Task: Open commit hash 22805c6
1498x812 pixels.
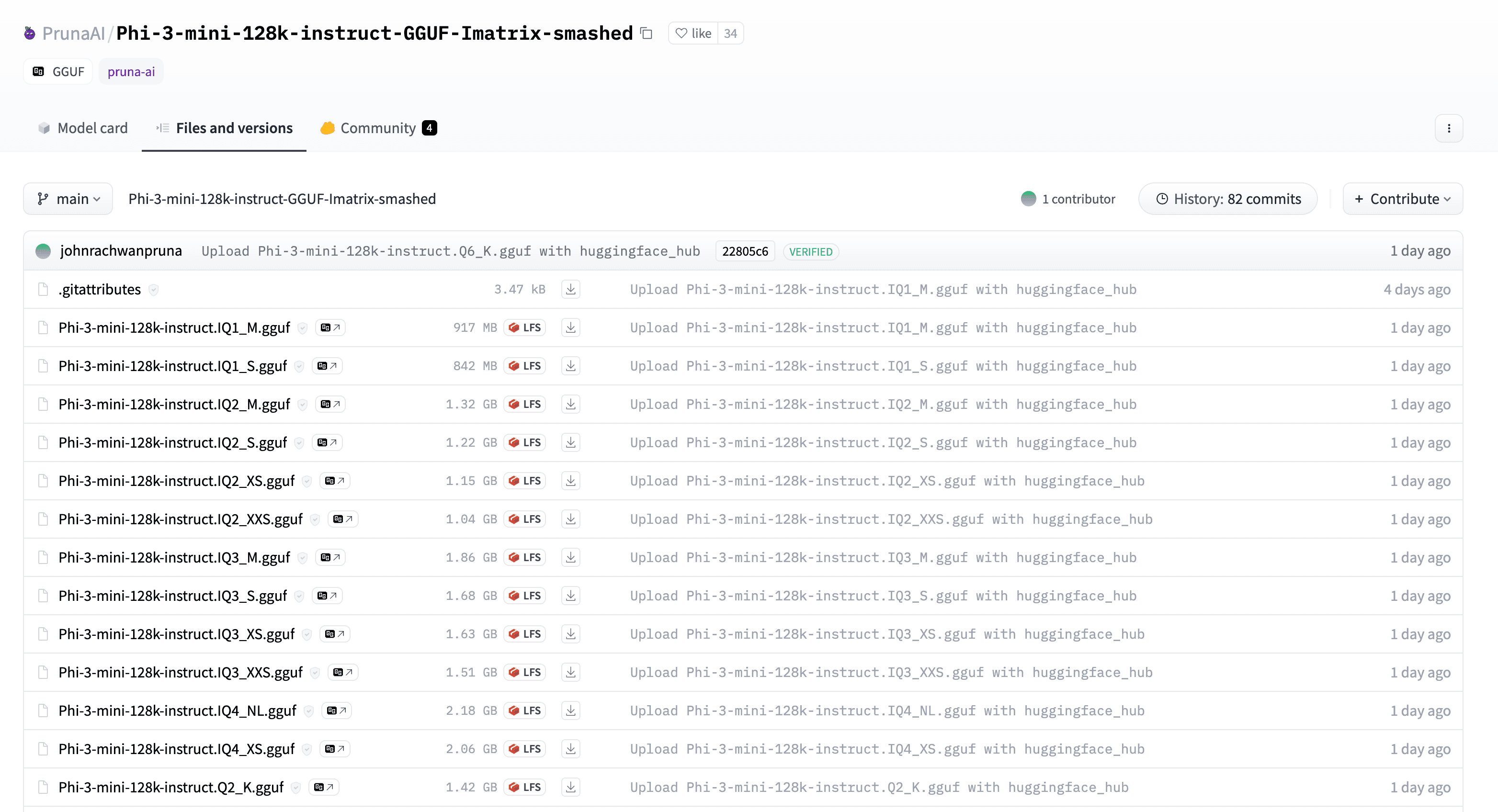Action: 744,252
